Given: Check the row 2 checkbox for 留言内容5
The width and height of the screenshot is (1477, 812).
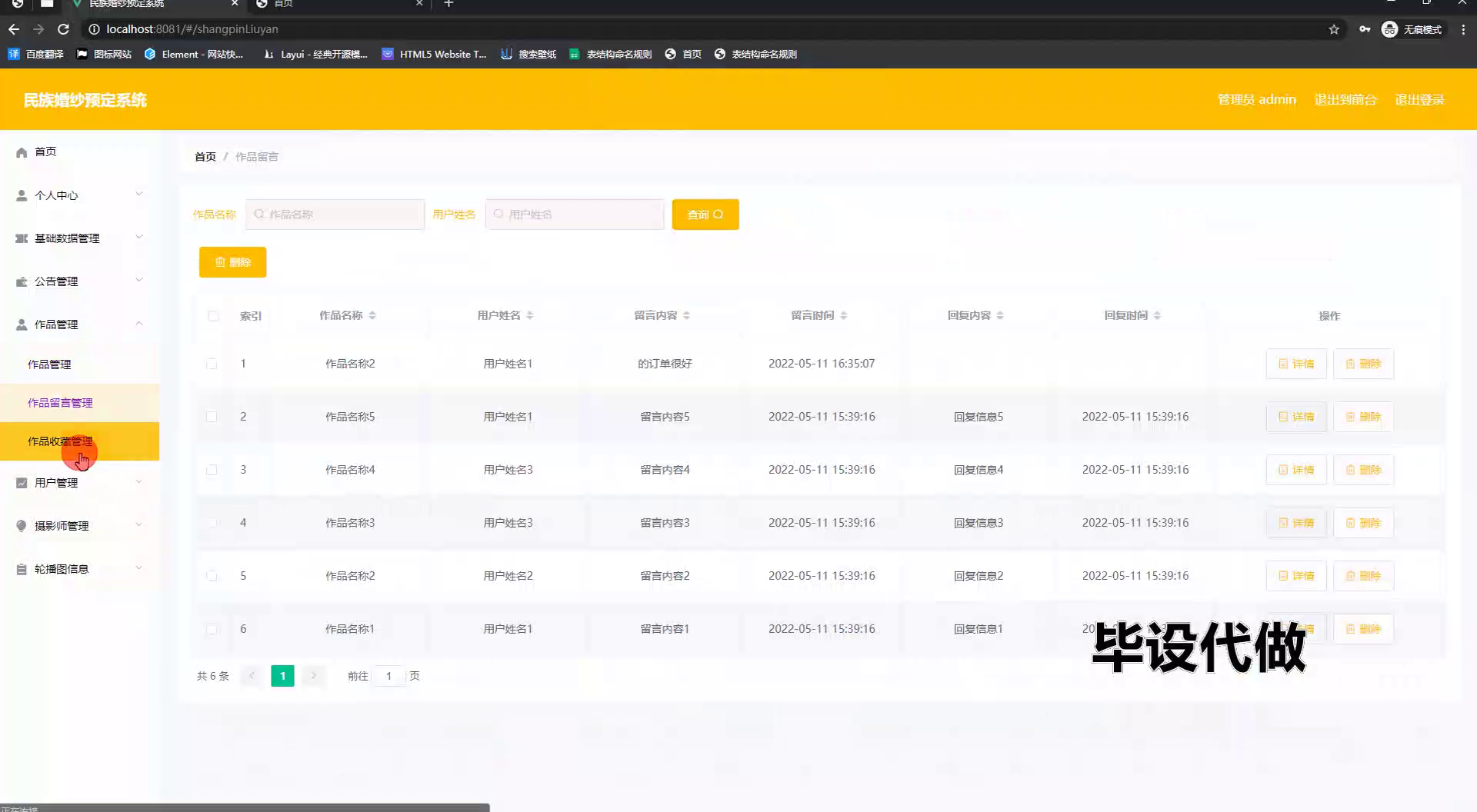Looking at the screenshot, I should coord(212,417).
